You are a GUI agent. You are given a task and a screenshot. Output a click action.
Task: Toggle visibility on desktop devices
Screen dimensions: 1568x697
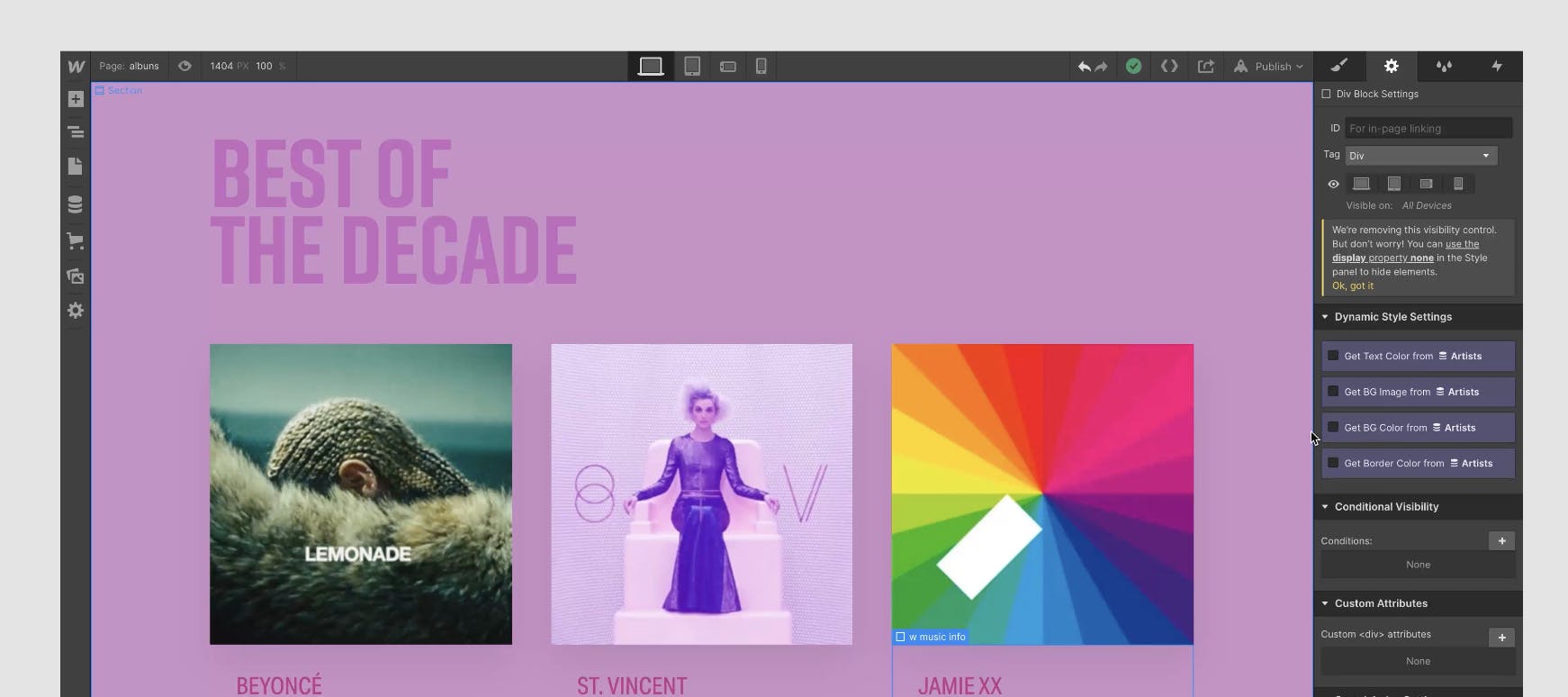point(1362,184)
